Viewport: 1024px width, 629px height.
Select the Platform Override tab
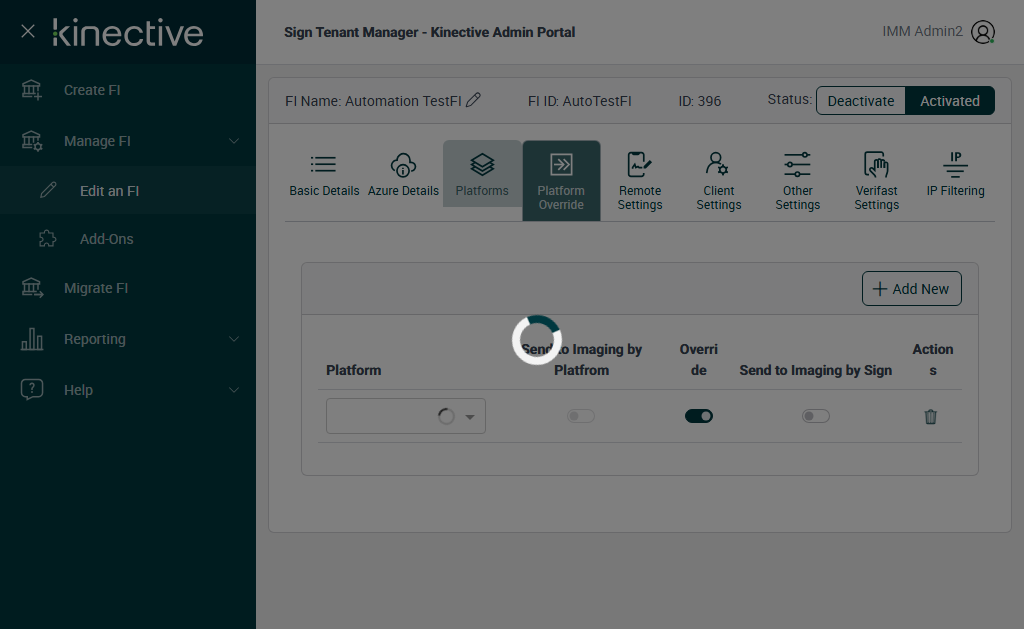point(561,181)
